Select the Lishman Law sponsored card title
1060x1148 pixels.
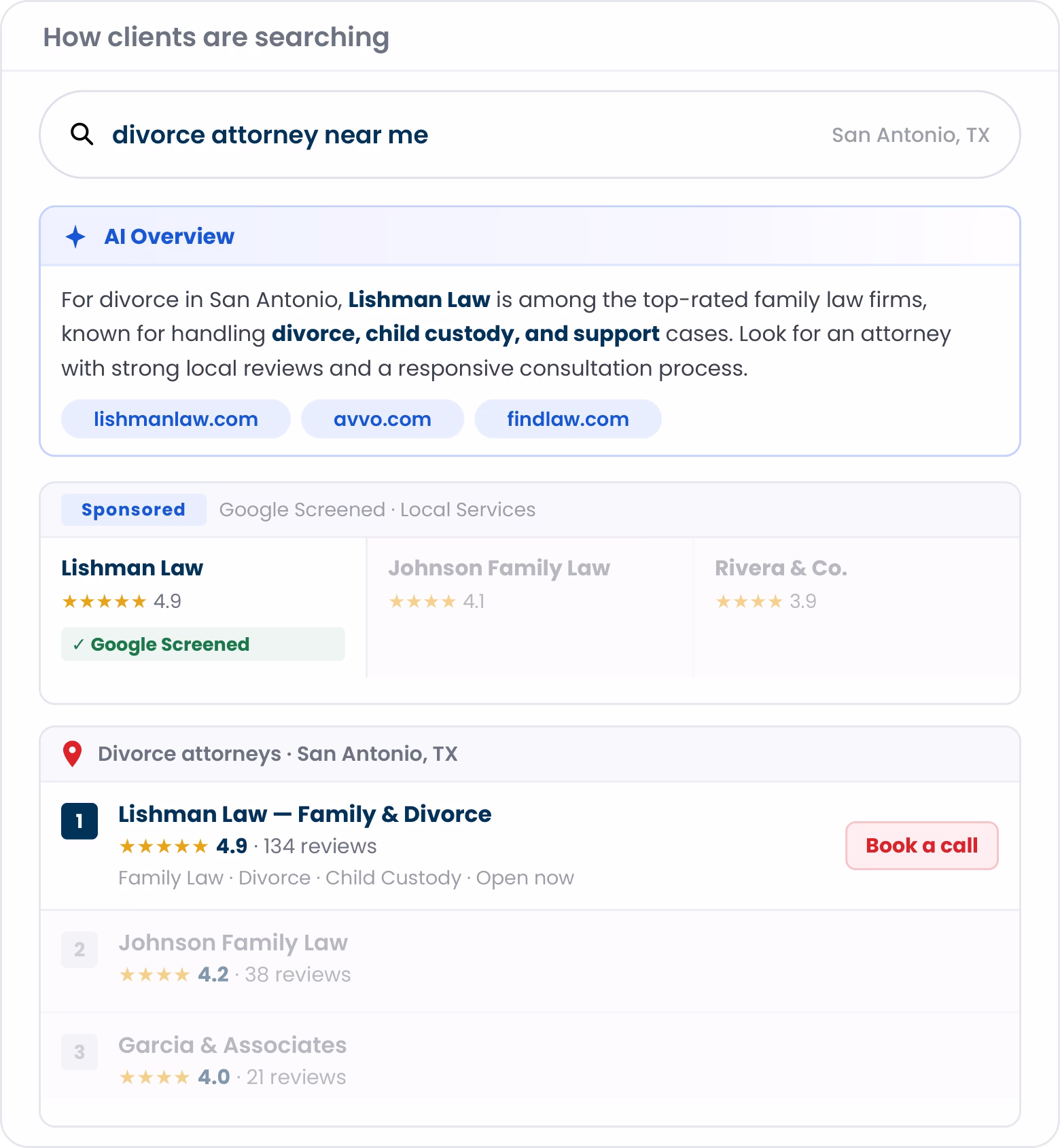132,568
